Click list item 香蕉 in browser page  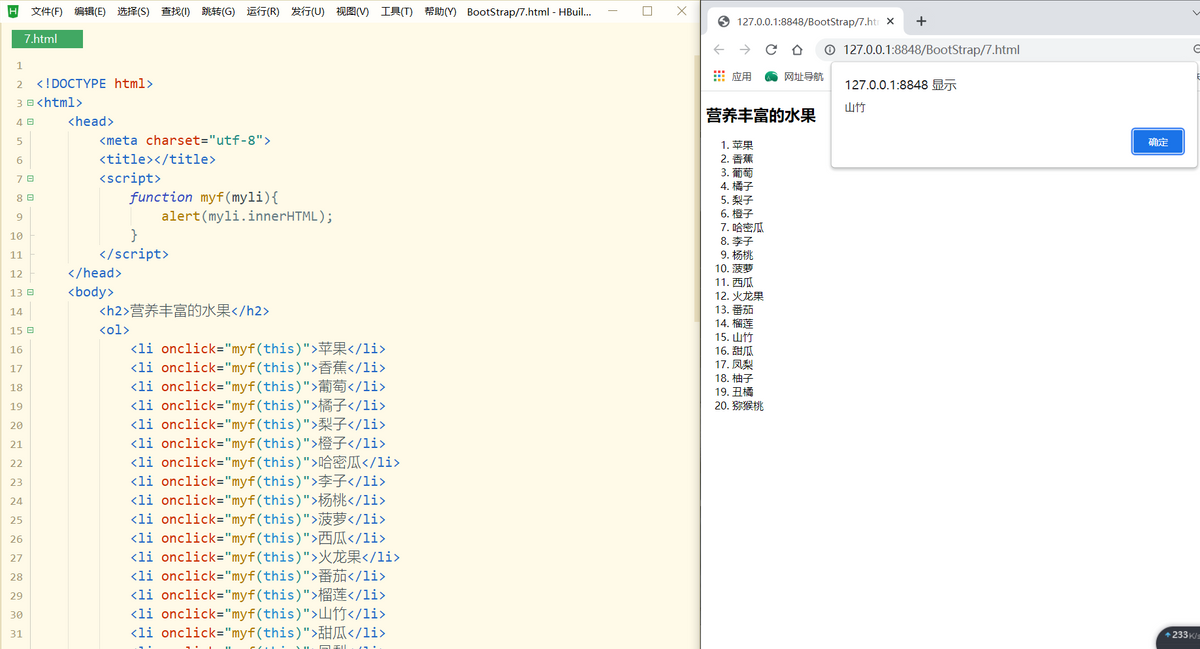tap(742, 159)
